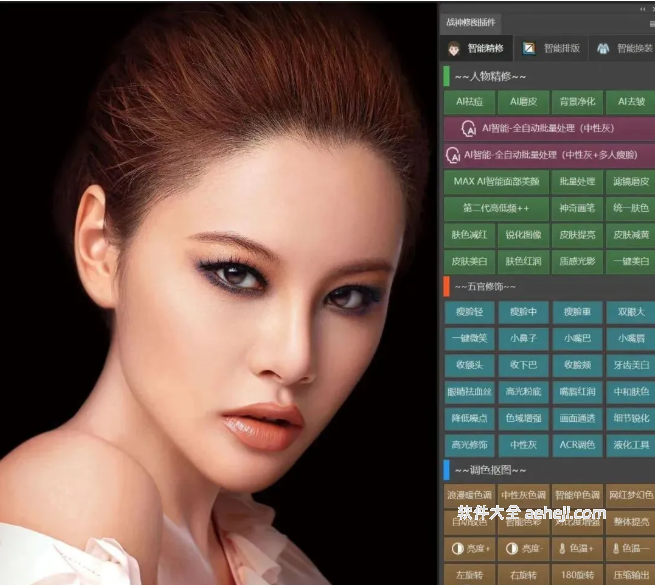Select the 战神修图插件 panel tab

click(x=470, y=23)
